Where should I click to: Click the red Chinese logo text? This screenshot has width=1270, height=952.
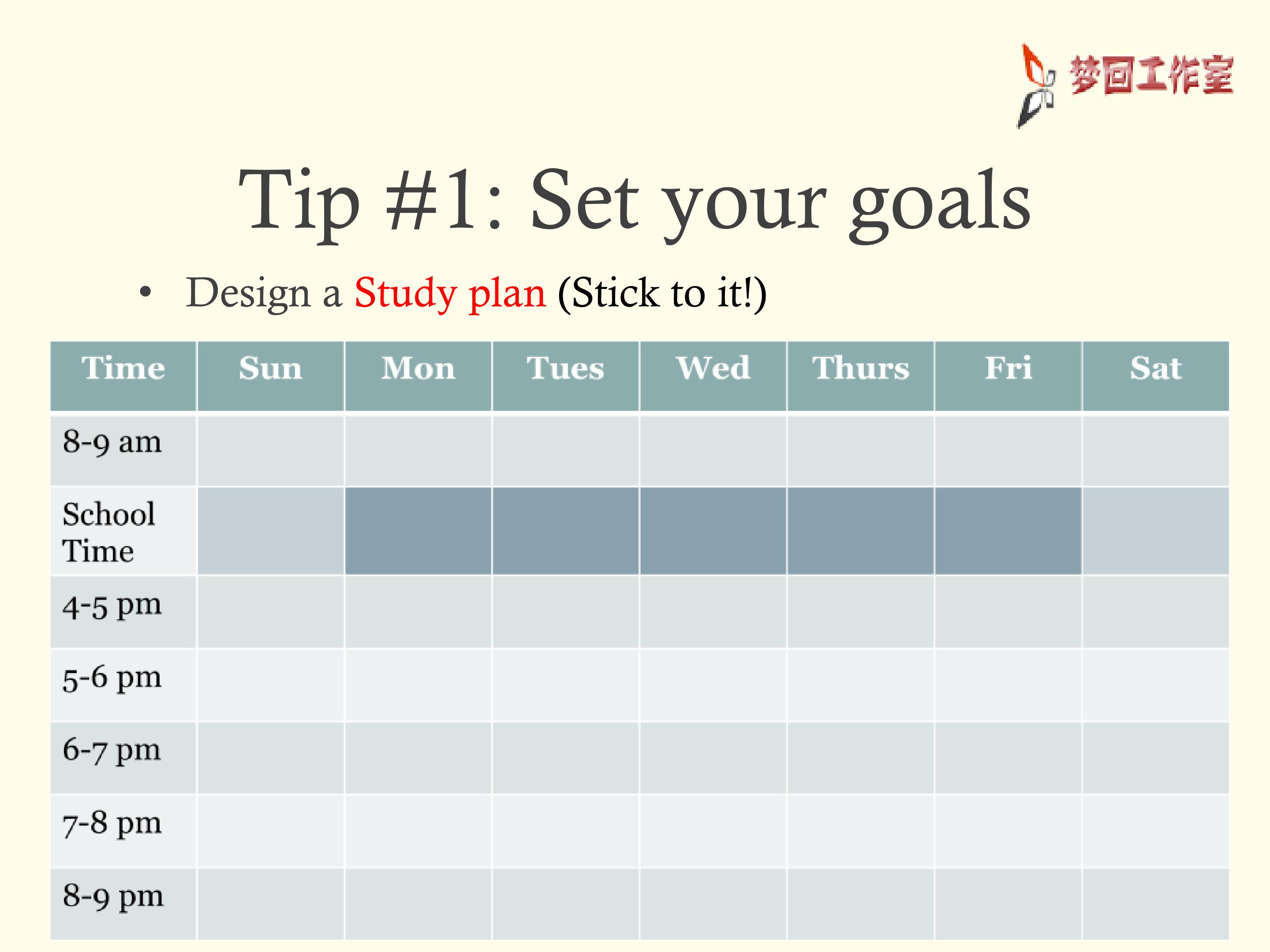[1150, 75]
